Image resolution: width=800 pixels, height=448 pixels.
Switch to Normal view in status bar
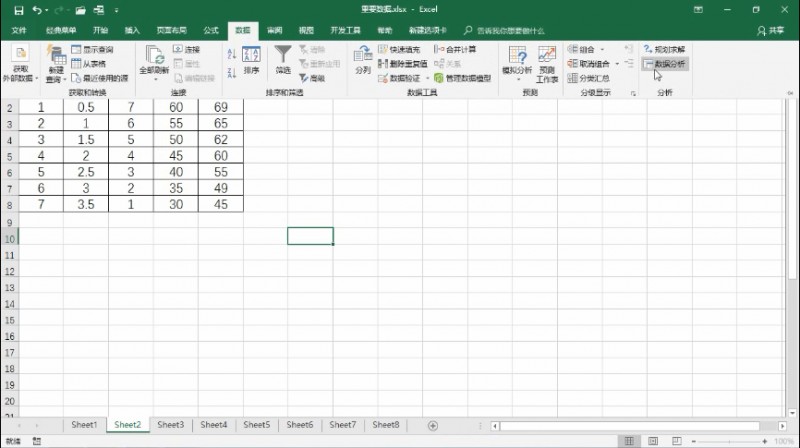[629, 441]
